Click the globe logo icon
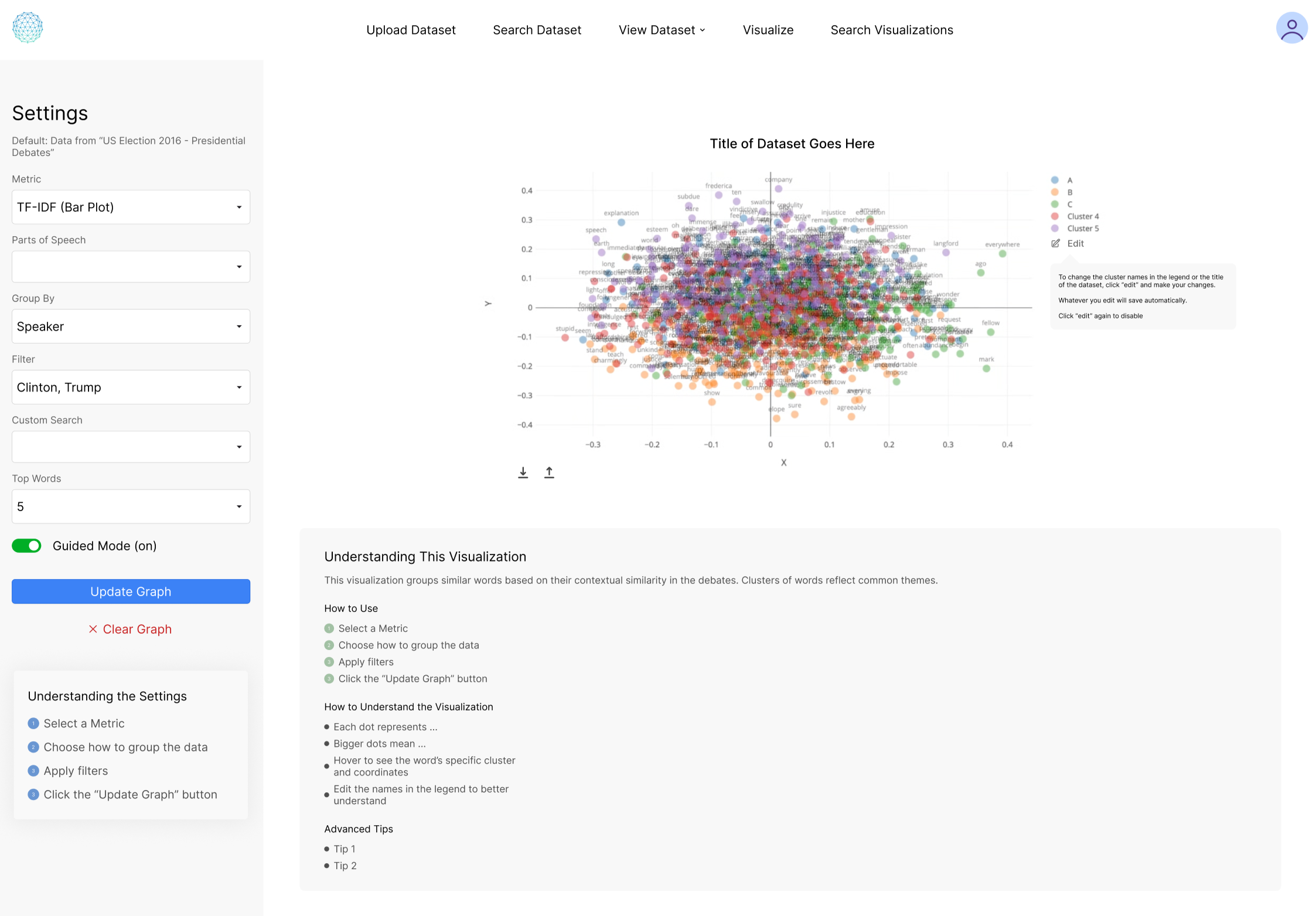The image size is (1316, 916). click(28, 28)
